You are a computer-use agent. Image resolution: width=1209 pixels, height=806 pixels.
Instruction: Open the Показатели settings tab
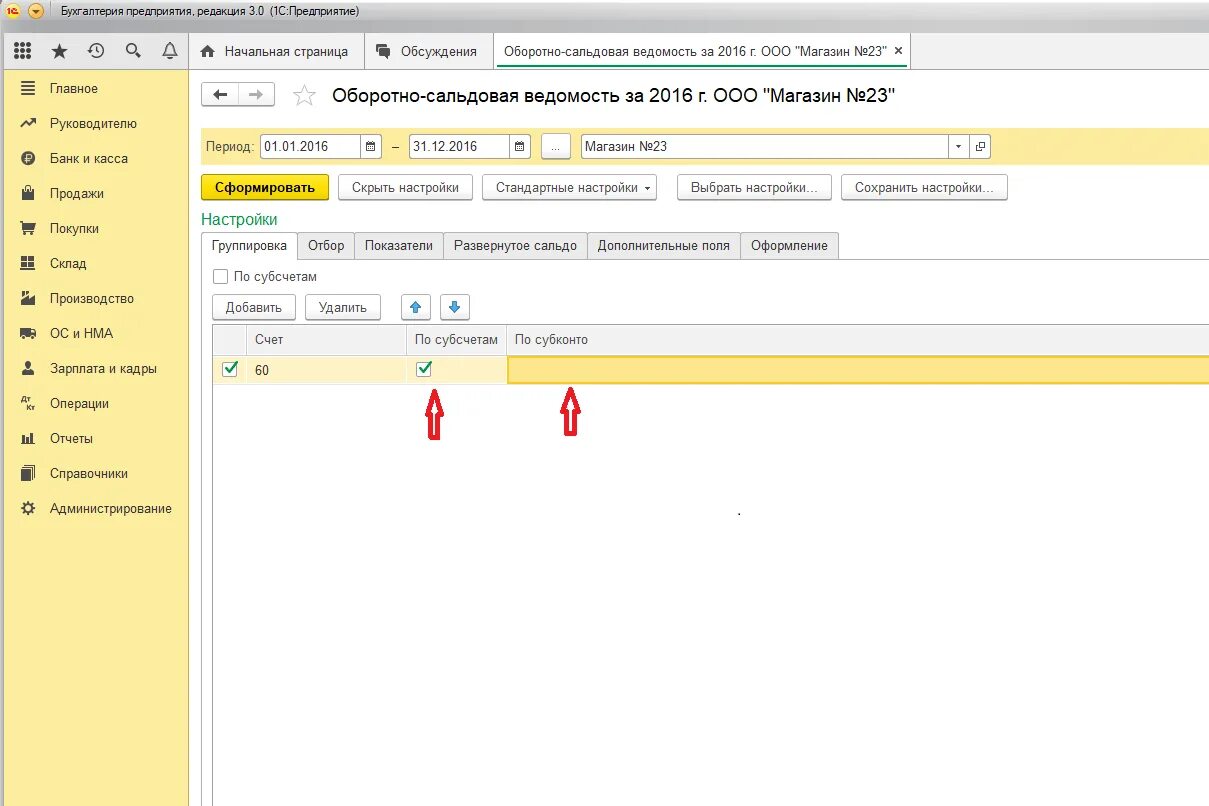tap(399, 245)
